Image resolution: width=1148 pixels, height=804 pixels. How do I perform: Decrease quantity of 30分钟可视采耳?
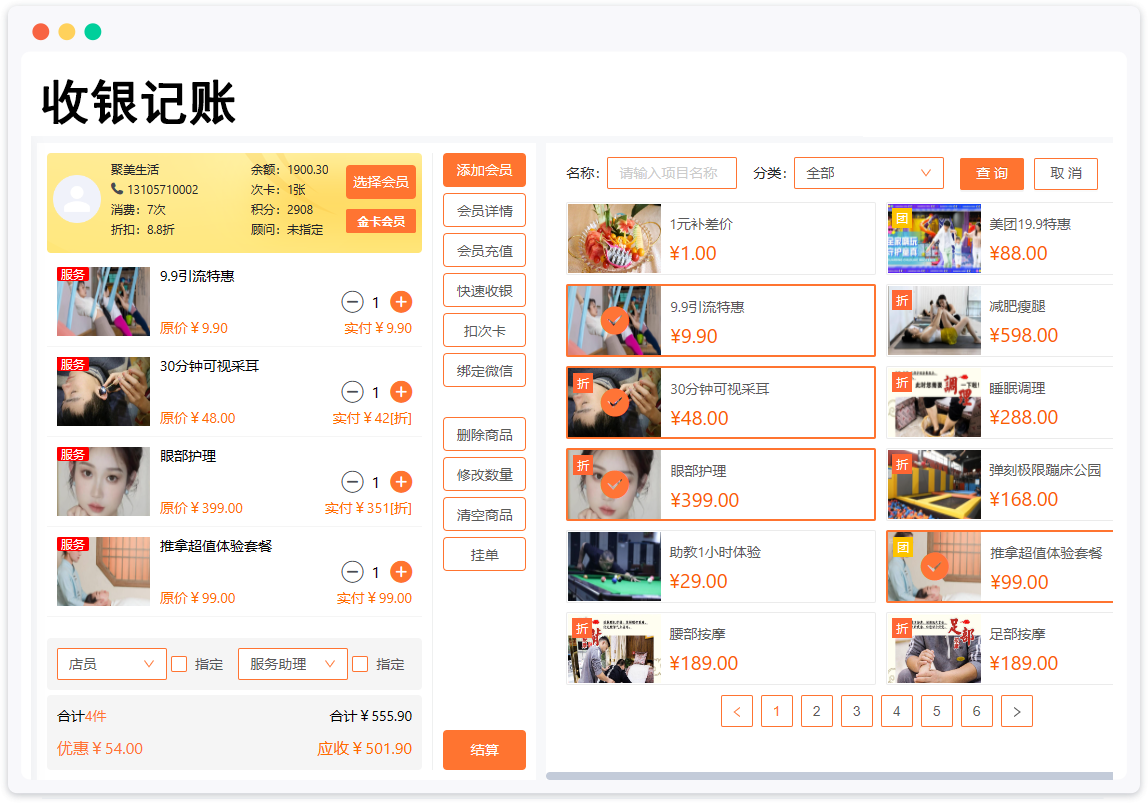pyautogui.click(x=352, y=392)
